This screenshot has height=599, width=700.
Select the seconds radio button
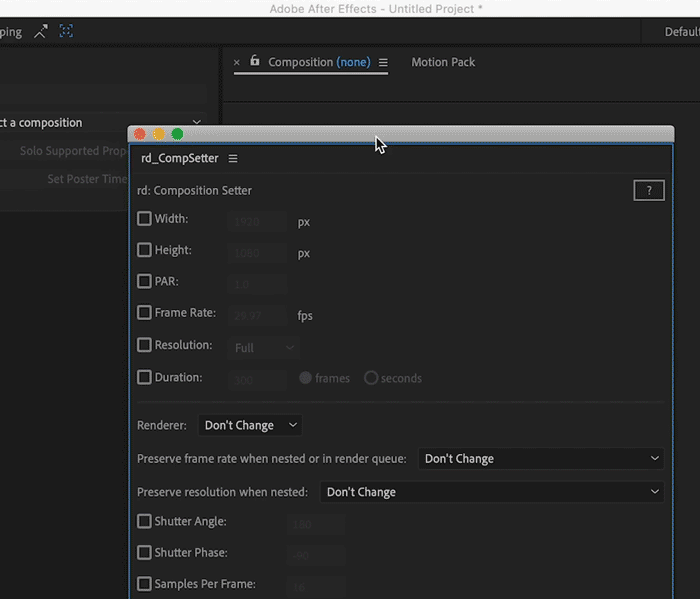coord(371,378)
